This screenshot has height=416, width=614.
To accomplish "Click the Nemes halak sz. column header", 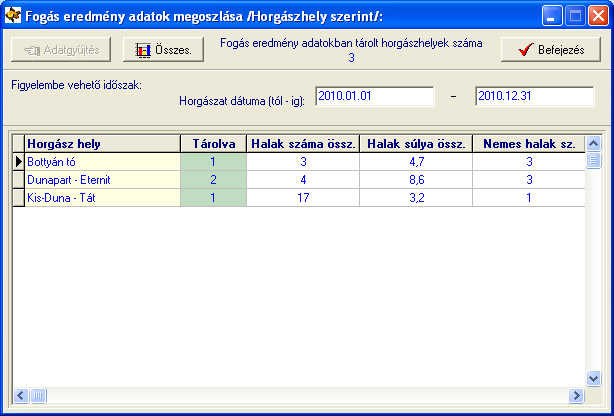I will (x=529, y=144).
